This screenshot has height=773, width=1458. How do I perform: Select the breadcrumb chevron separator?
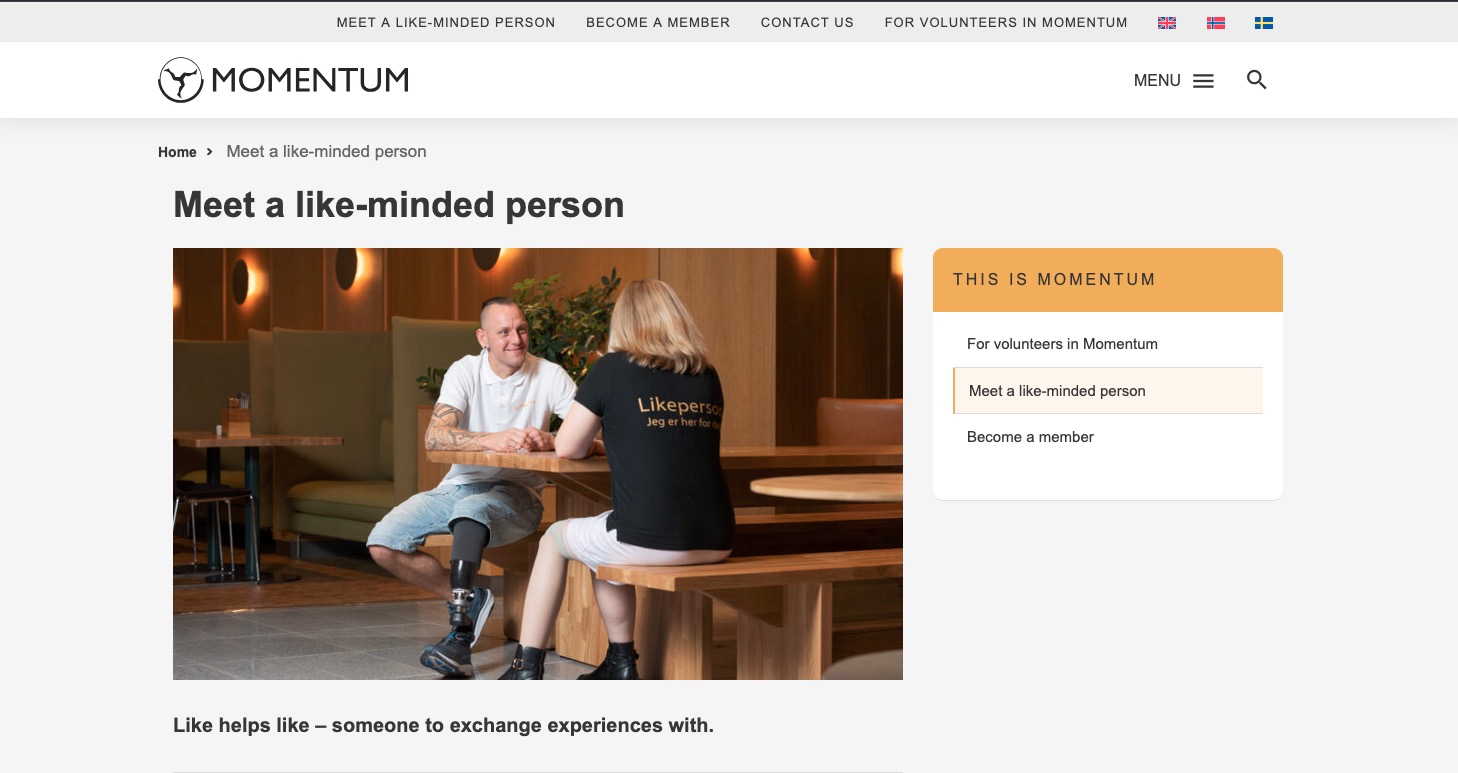click(210, 152)
